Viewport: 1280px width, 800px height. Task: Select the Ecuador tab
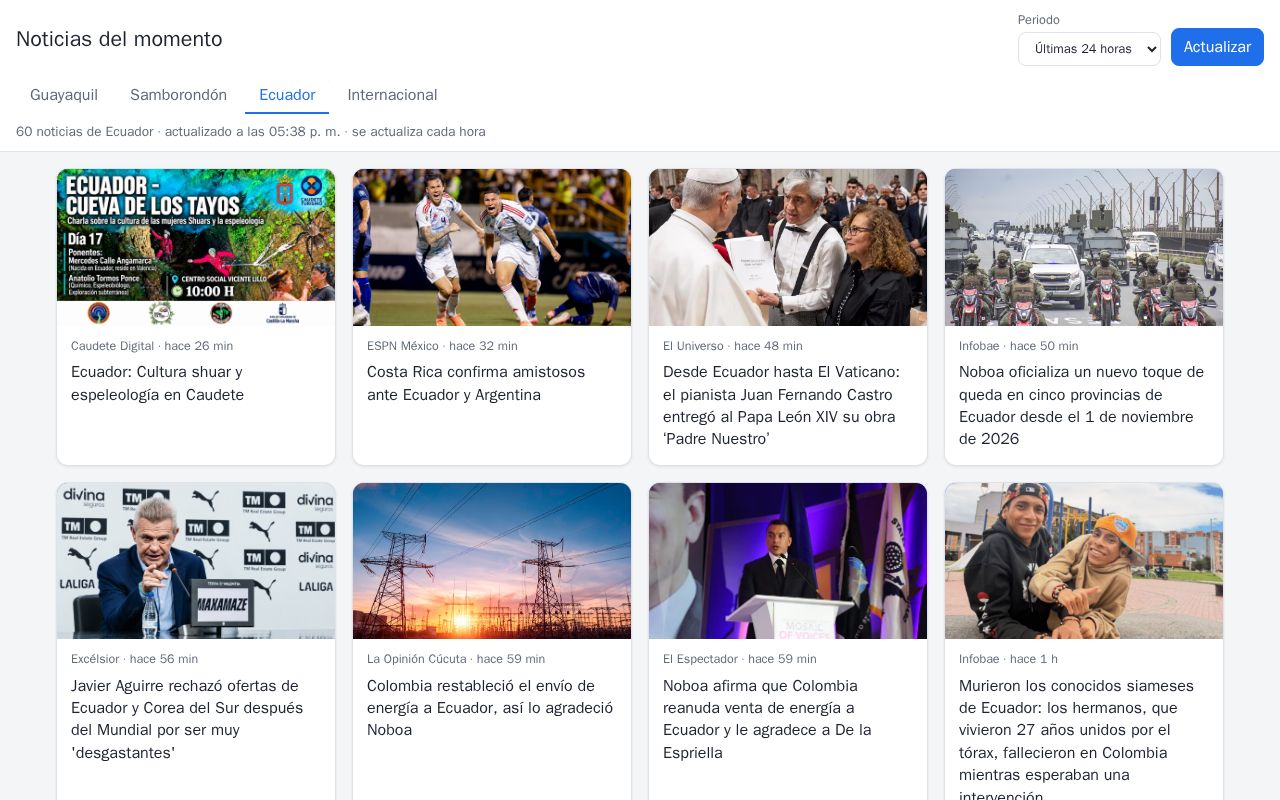point(287,95)
